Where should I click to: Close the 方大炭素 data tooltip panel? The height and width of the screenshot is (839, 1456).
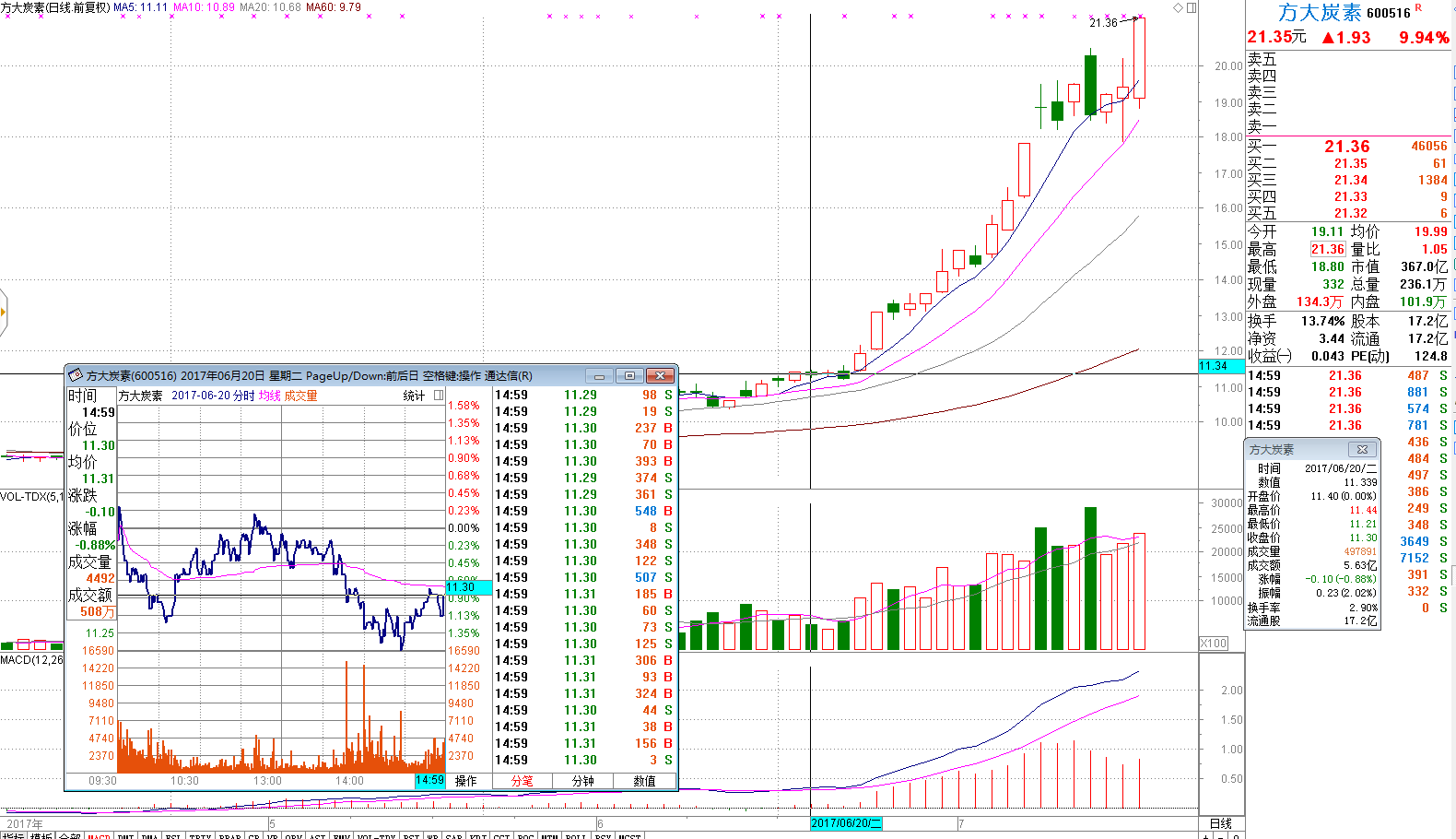(1362, 449)
